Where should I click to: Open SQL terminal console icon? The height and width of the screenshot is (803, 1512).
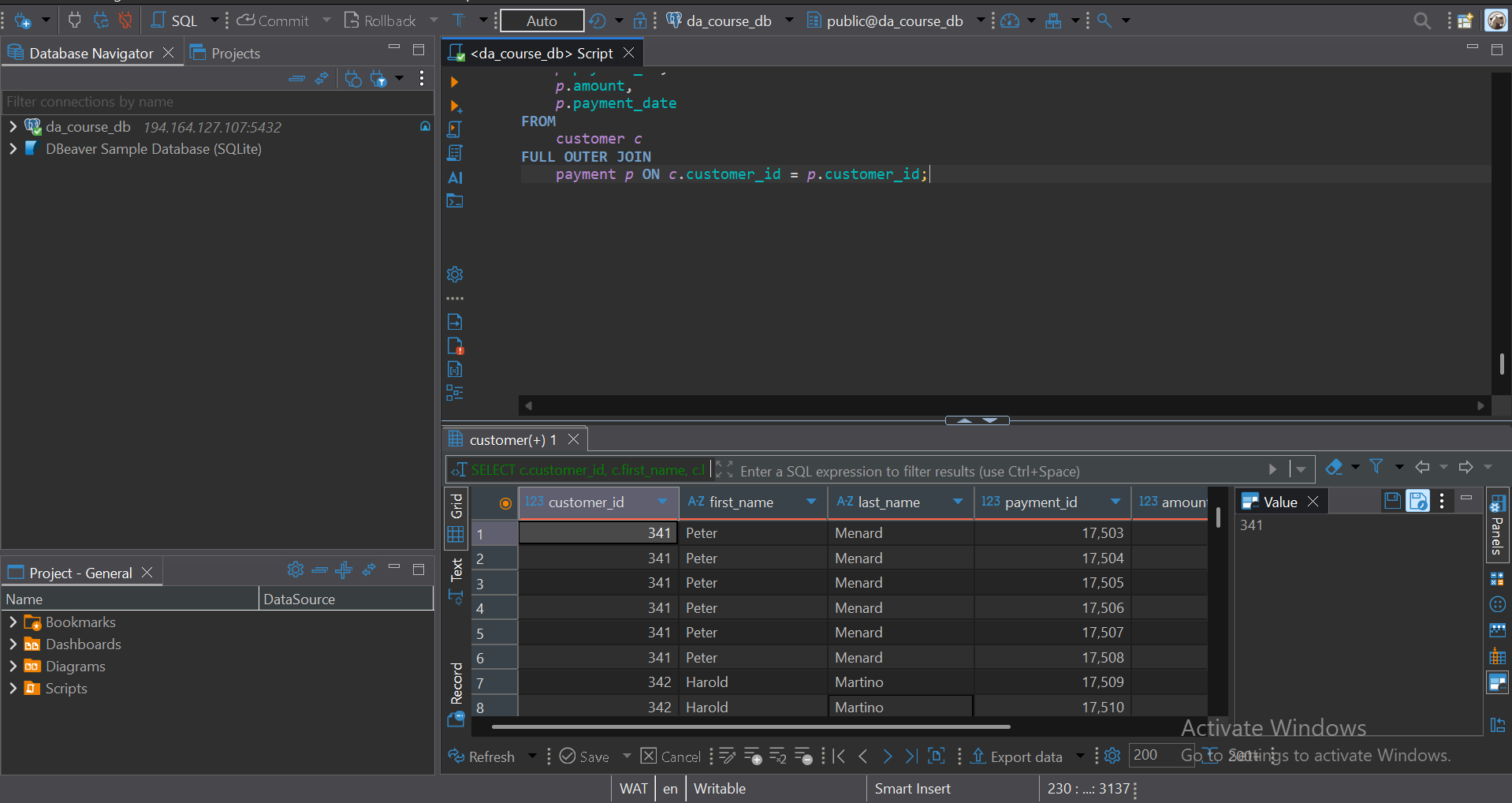pyautogui.click(x=455, y=201)
